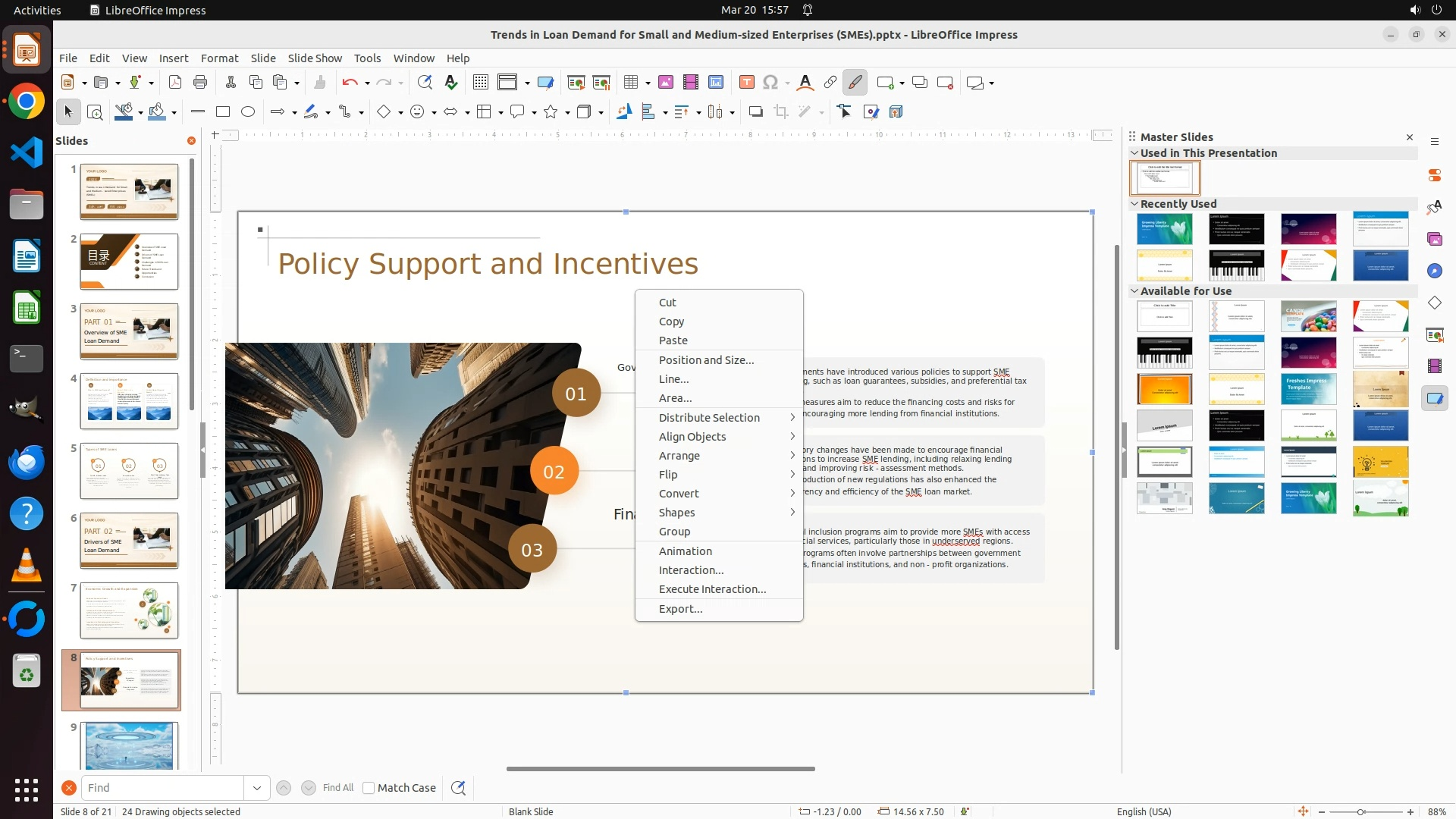
Task: Select slide 5 thumbnail in Slides panel
Action: pyautogui.click(x=129, y=471)
